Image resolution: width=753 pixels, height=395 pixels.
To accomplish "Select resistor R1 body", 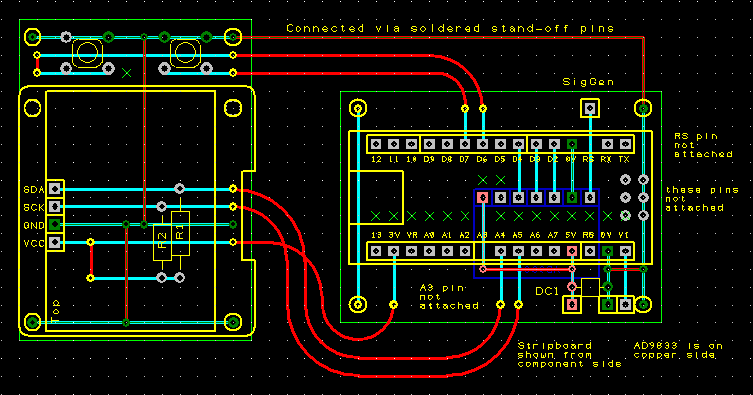I will point(180,233).
